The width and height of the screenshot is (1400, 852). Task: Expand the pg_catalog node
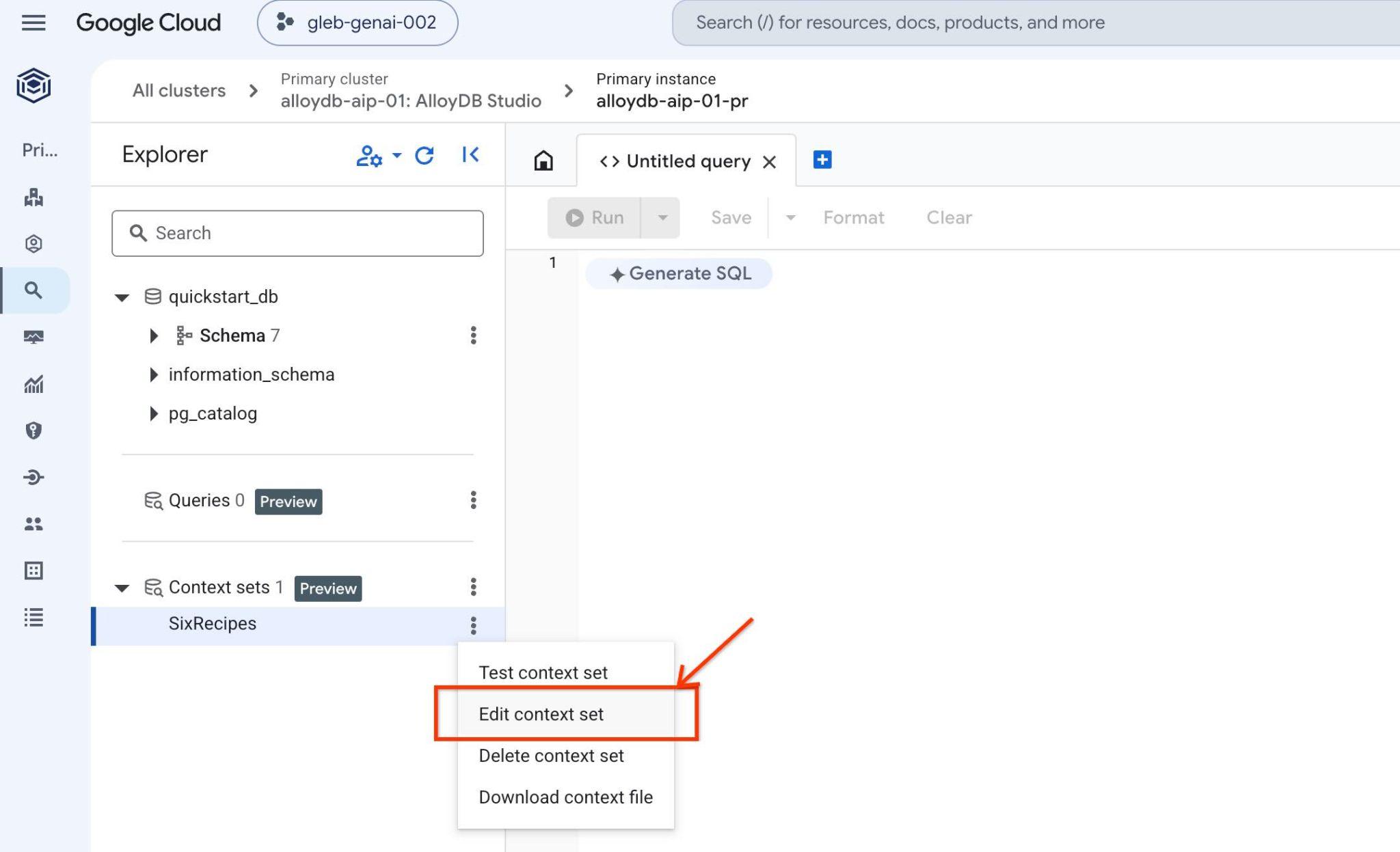154,413
